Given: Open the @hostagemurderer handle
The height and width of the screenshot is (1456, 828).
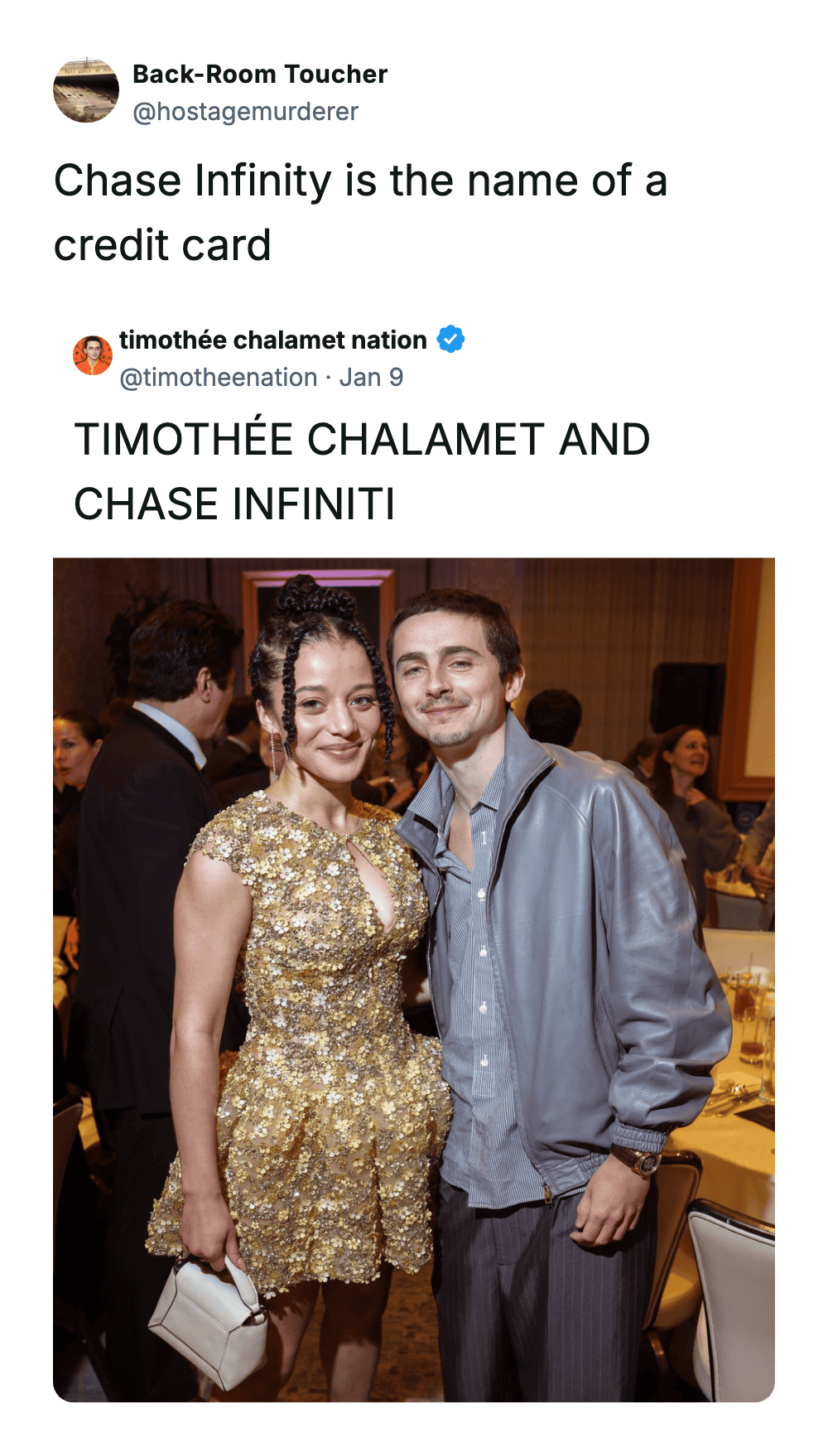Looking at the screenshot, I should (246, 112).
